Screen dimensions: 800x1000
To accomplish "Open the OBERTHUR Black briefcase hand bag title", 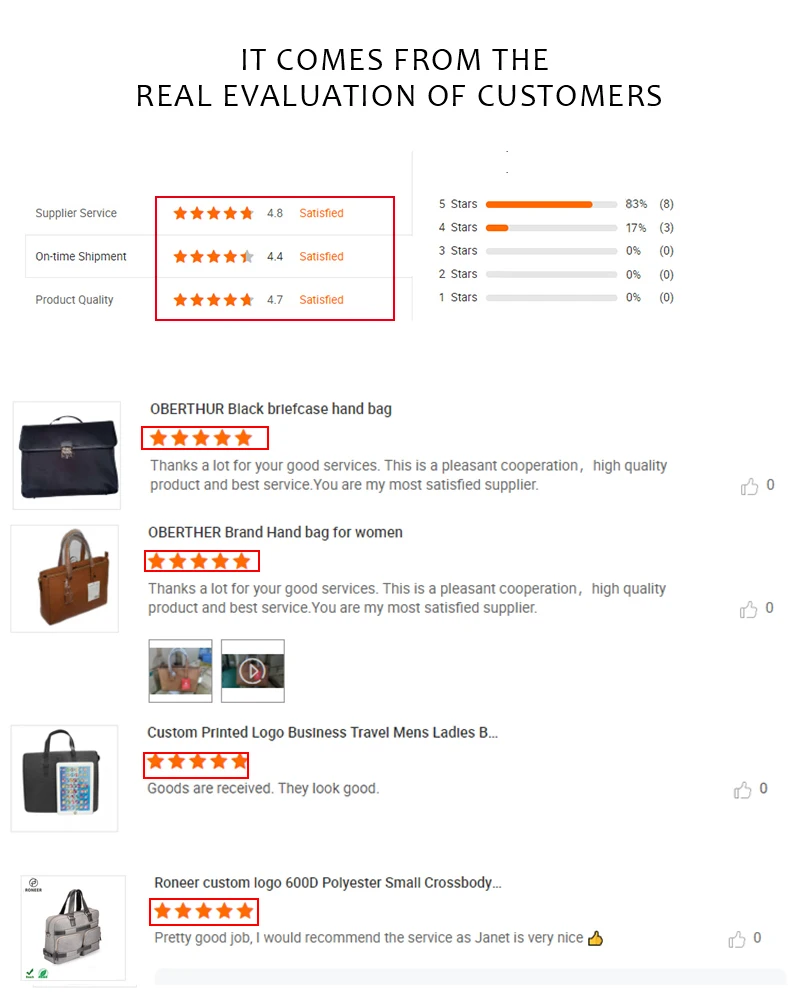I will pyautogui.click(x=270, y=409).
